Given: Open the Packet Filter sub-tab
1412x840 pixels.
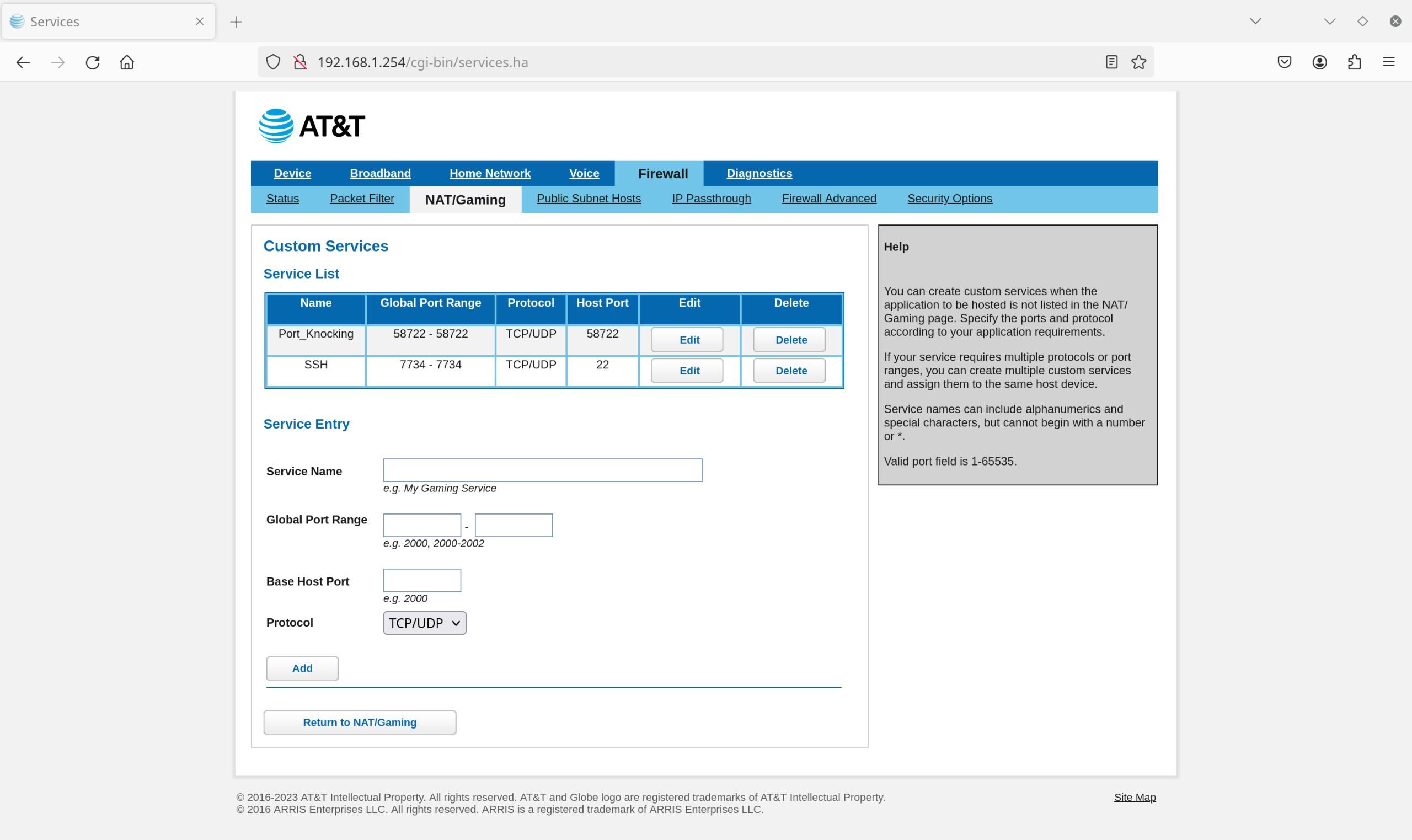Looking at the screenshot, I should (362, 199).
